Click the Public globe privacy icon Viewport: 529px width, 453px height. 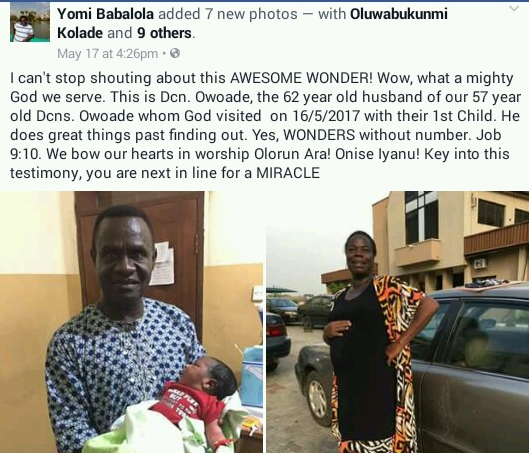pyautogui.click(x=175, y=53)
